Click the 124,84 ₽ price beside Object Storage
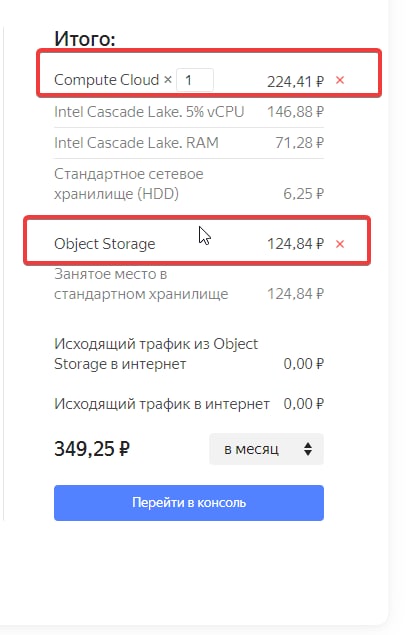Viewport: 410px width, 635px height. coord(295,244)
